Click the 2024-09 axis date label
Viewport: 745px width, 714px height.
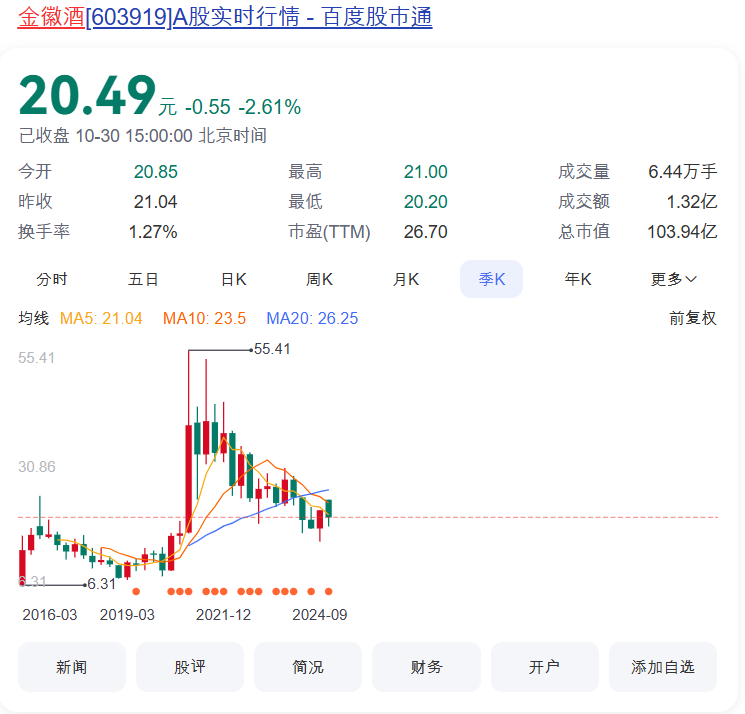[320, 615]
